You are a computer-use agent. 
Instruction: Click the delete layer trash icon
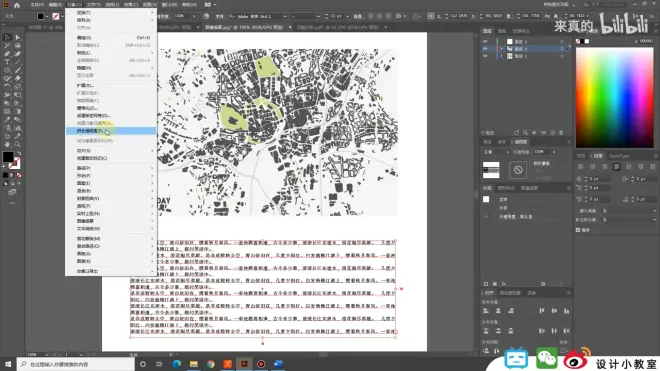coord(561,133)
